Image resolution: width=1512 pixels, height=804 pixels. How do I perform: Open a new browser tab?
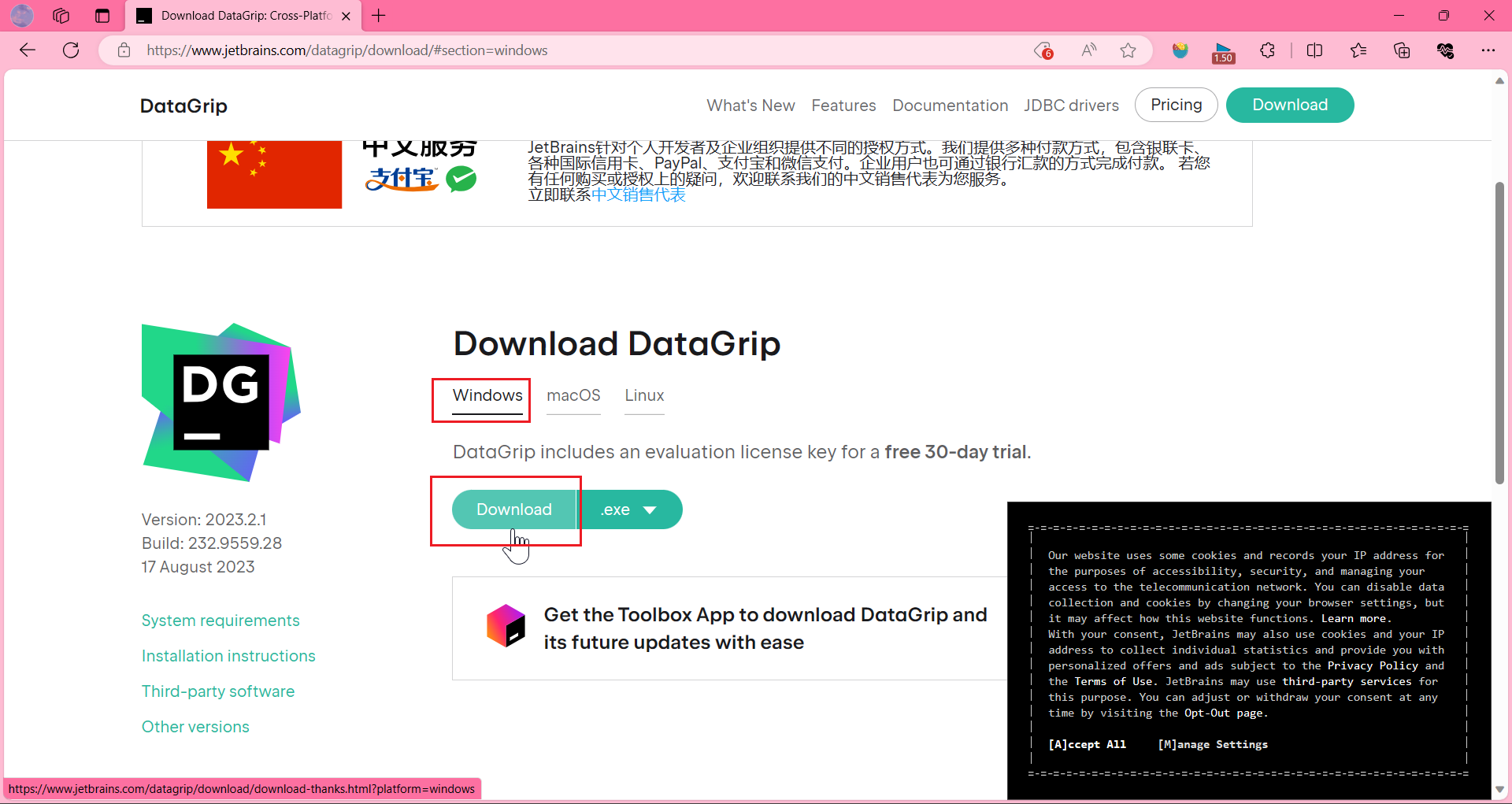[x=379, y=16]
